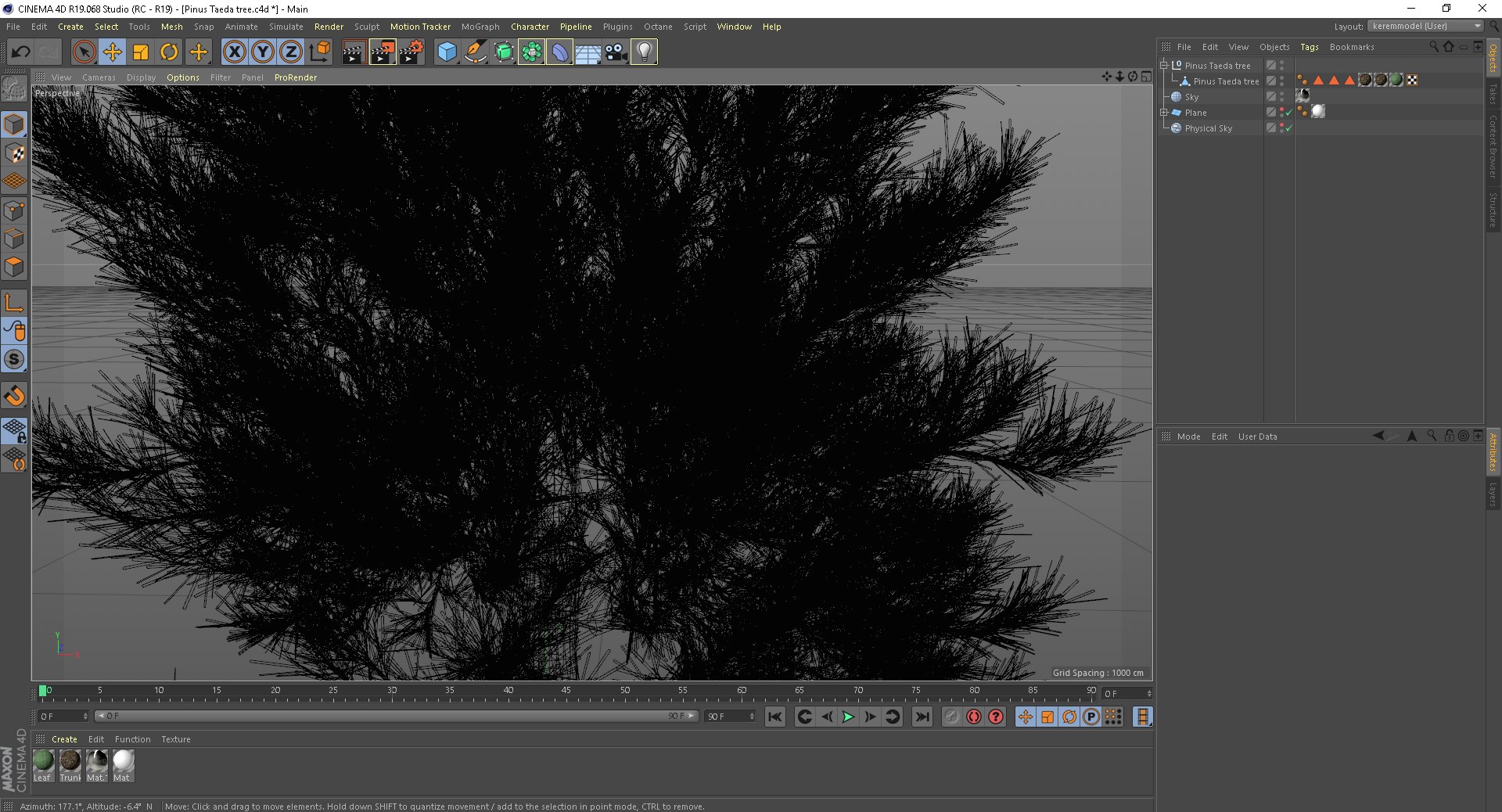Adjust the end frame 90 F stepper
Screen dimensions: 1502x812
pyautogui.click(x=753, y=716)
